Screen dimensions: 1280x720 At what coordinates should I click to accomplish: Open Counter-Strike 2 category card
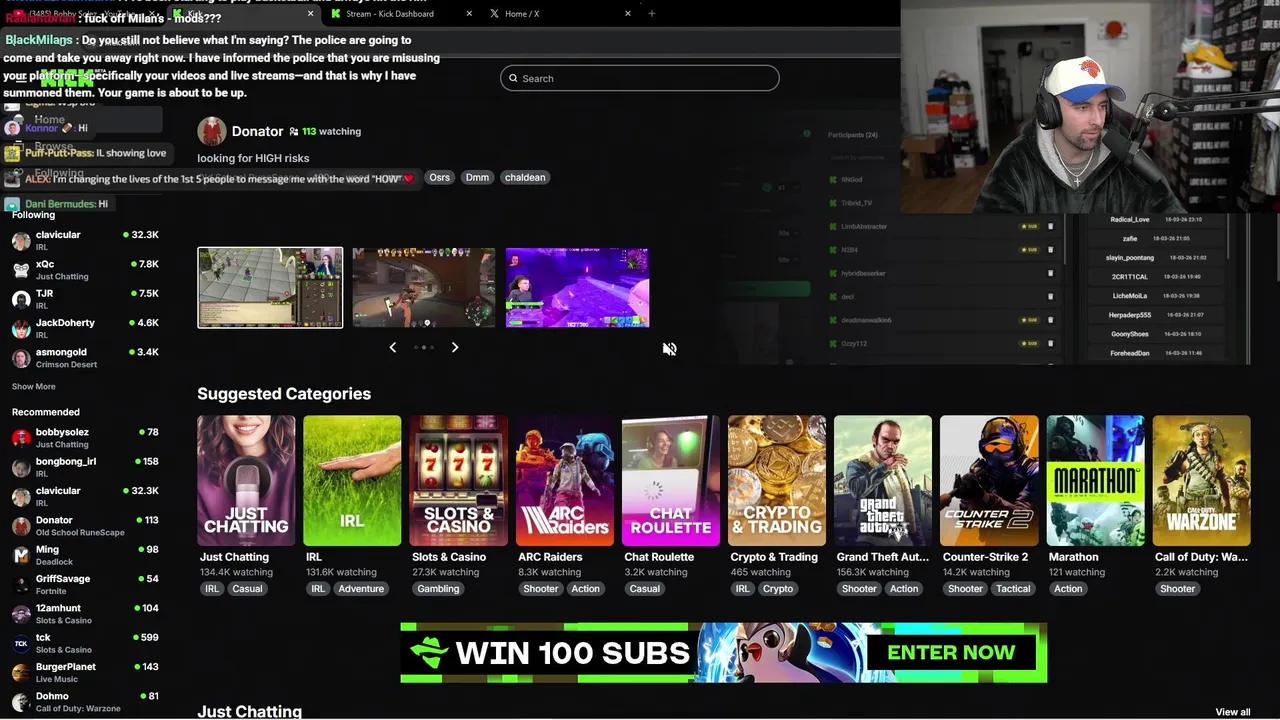[989, 480]
